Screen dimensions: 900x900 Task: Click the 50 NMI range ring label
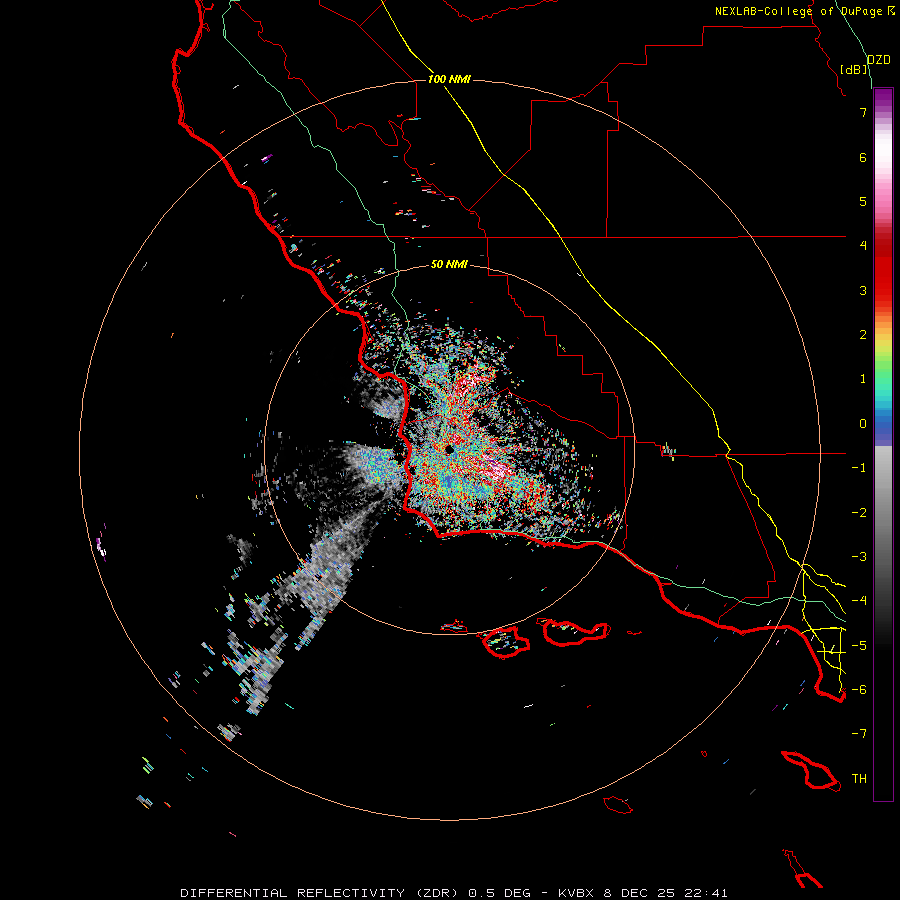click(449, 264)
